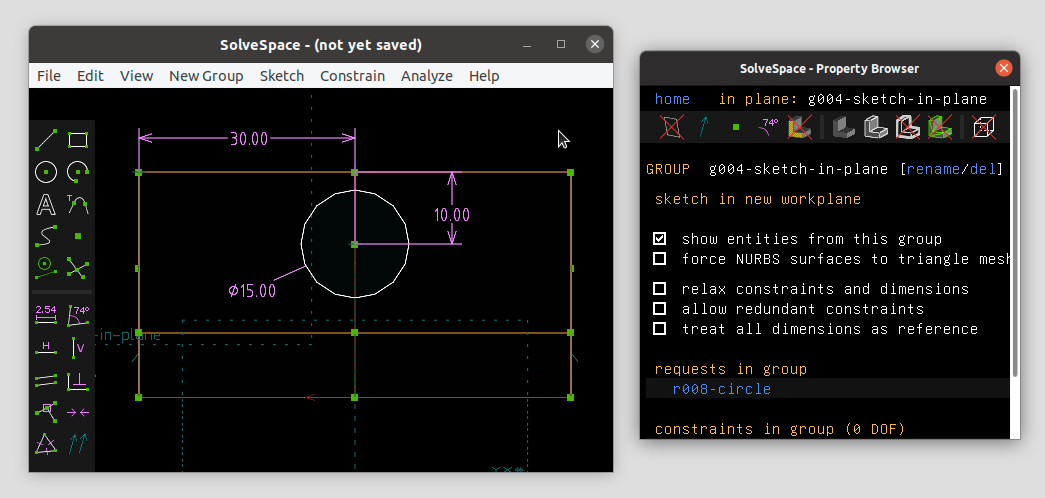Uncheck show entities from this group
Viewport: 1045px width, 498px height.
coord(659,239)
